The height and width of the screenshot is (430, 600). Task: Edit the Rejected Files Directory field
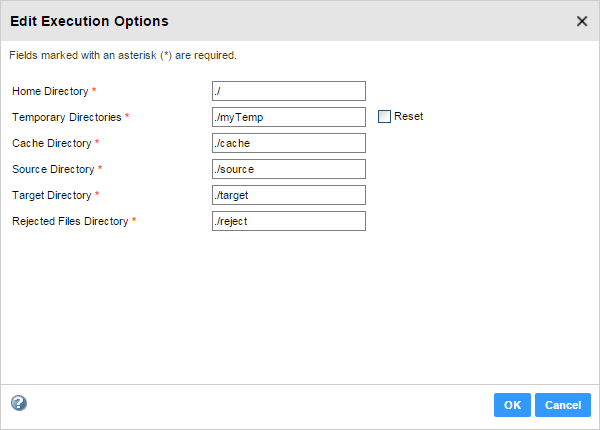click(289, 221)
